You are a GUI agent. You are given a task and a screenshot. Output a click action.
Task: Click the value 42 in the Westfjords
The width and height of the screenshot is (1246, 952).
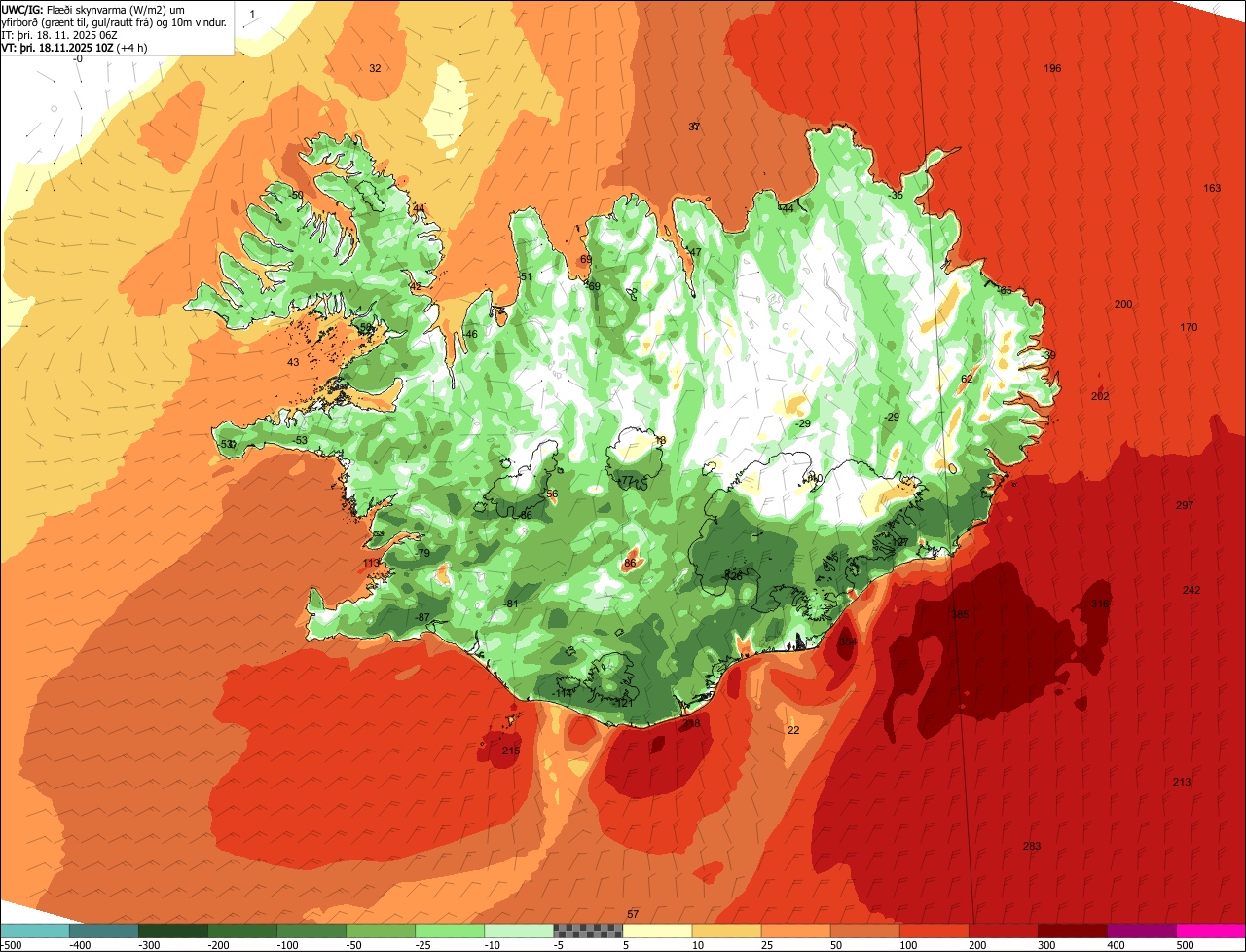pos(416,286)
